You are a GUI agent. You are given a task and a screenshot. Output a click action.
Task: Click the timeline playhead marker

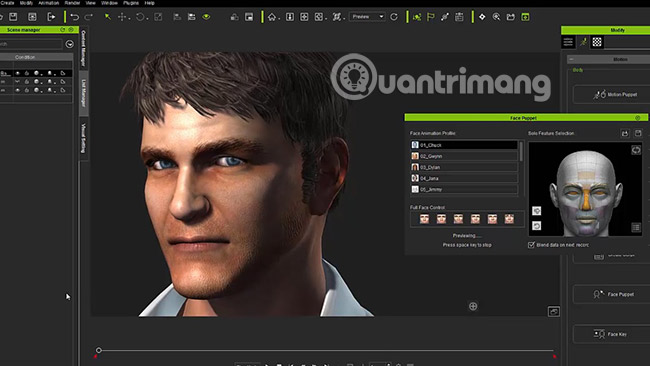pos(99,350)
